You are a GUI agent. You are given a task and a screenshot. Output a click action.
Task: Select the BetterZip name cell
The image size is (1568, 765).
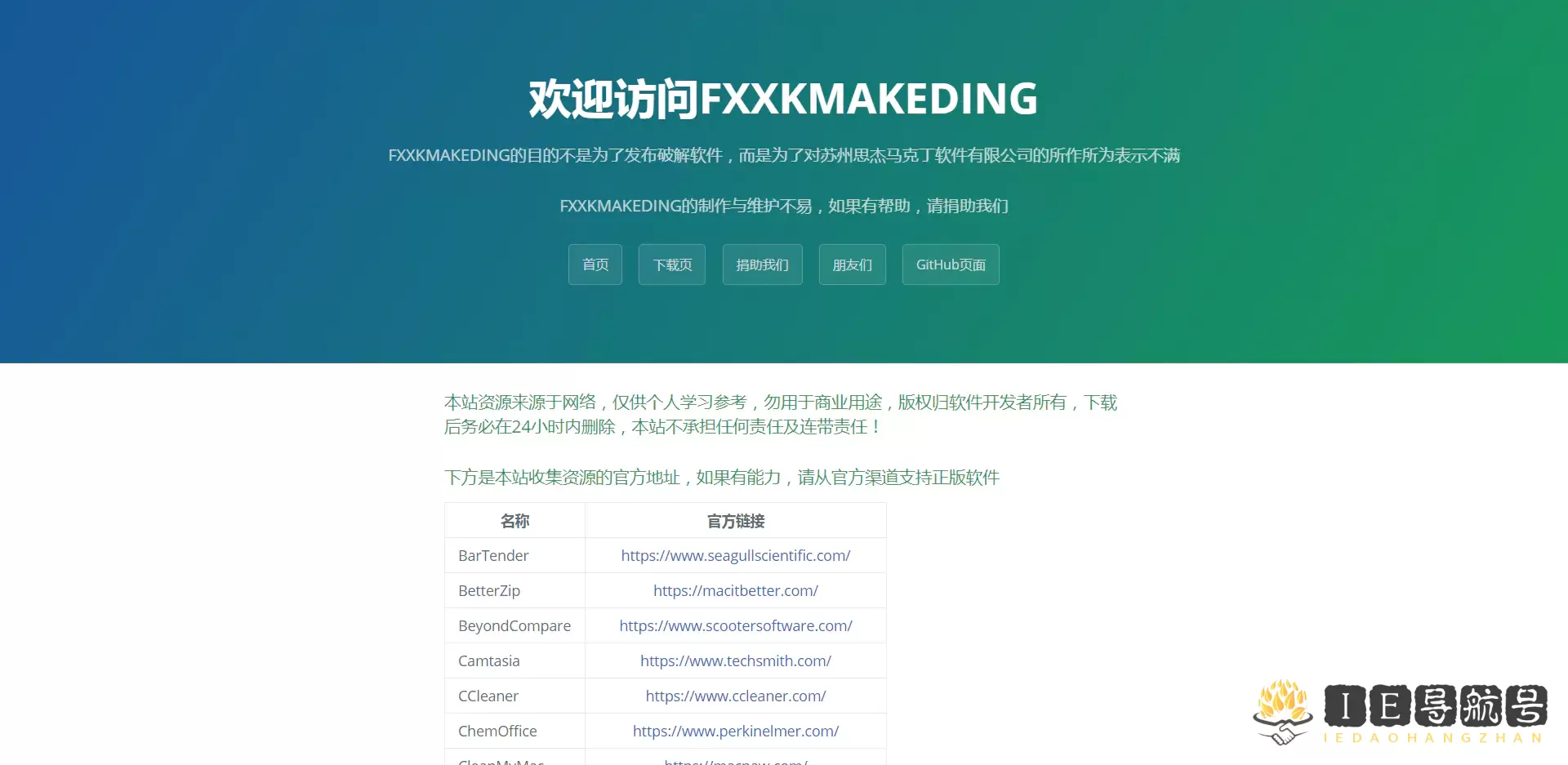point(488,590)
